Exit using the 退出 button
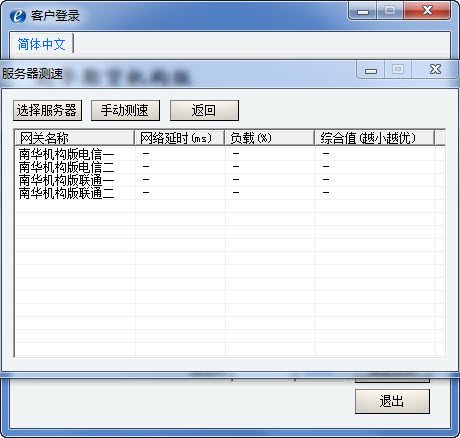Screen dimensions: 460x438 coord(392,401)
